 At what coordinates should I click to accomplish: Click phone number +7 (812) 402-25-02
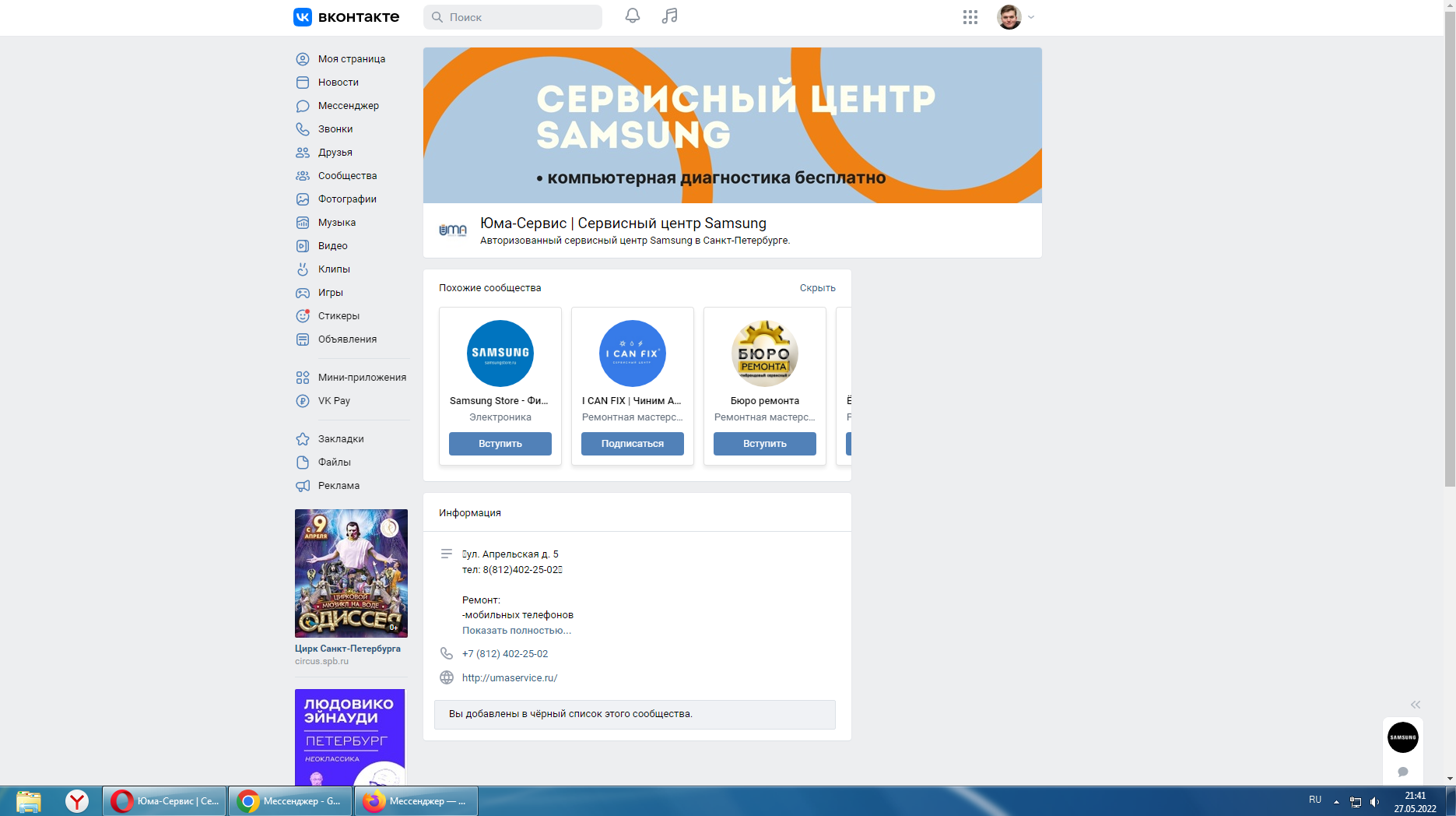505,654
